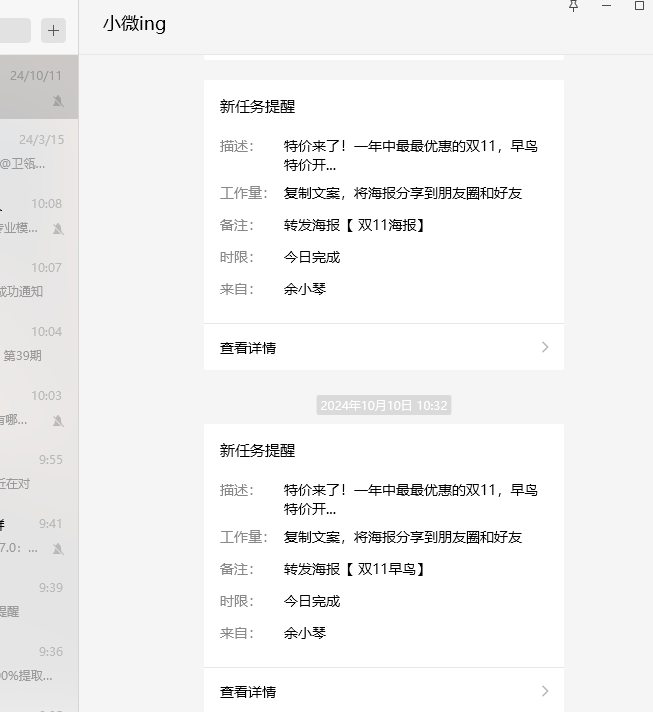Select the 成功通知 chat from 10:07
Image resolution: width=653 pixels, height=712 pixels.
[38, 280]
